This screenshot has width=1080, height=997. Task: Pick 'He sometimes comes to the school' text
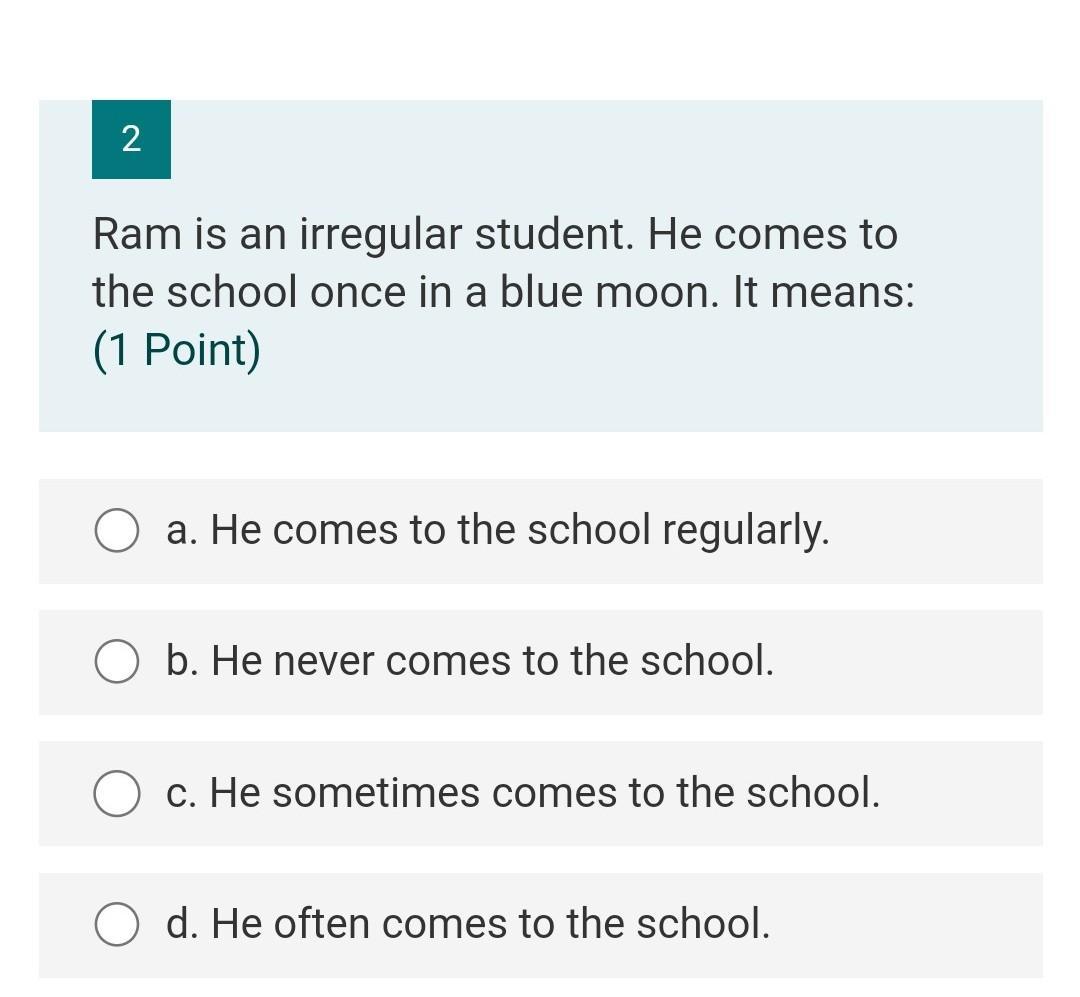click(545, 793)
